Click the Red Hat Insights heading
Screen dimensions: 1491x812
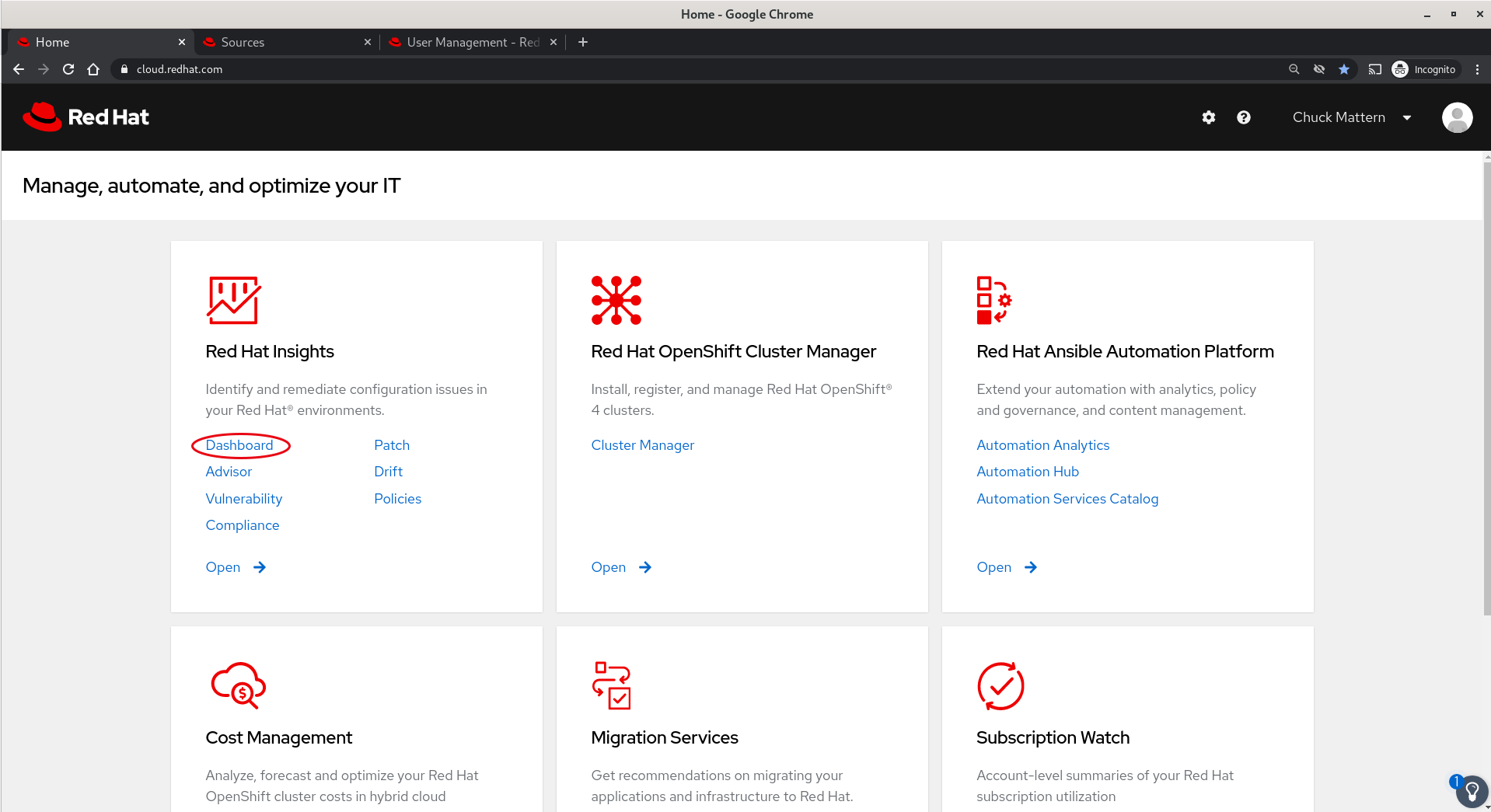coord(270,351)
